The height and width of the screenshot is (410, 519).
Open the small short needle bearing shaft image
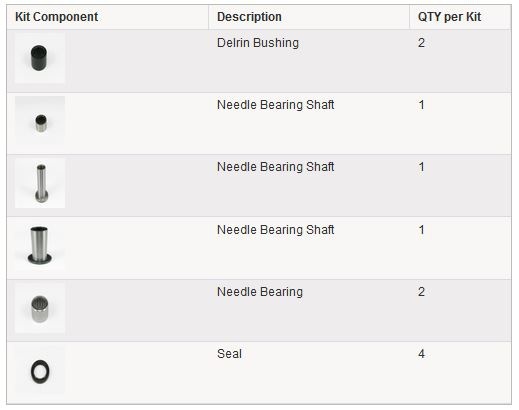(x=40, y=121)
